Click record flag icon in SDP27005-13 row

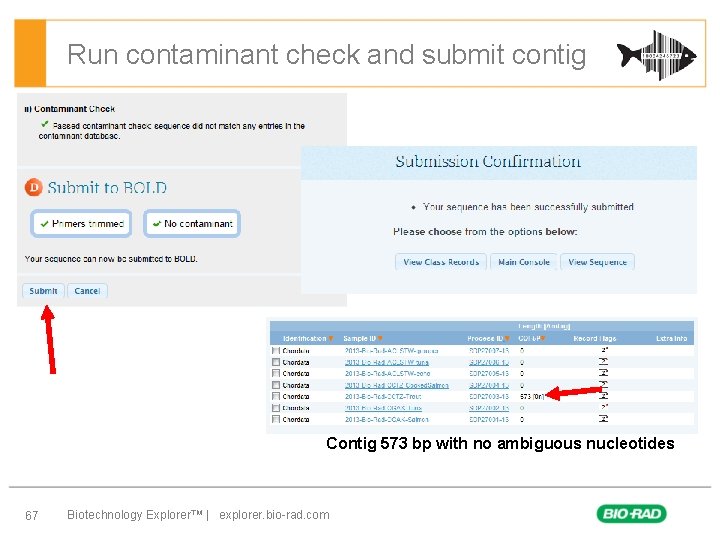point(604,373)
